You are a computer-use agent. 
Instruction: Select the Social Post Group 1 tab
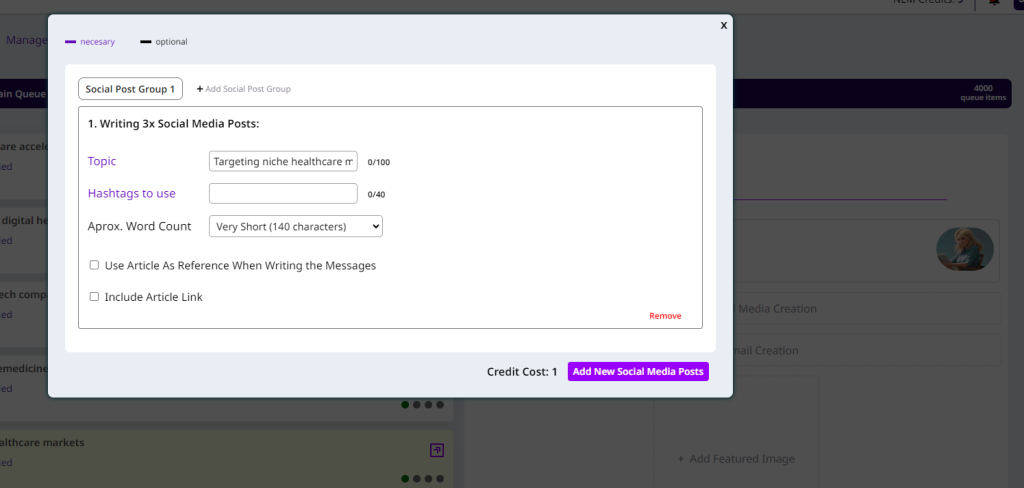[130, 89]
